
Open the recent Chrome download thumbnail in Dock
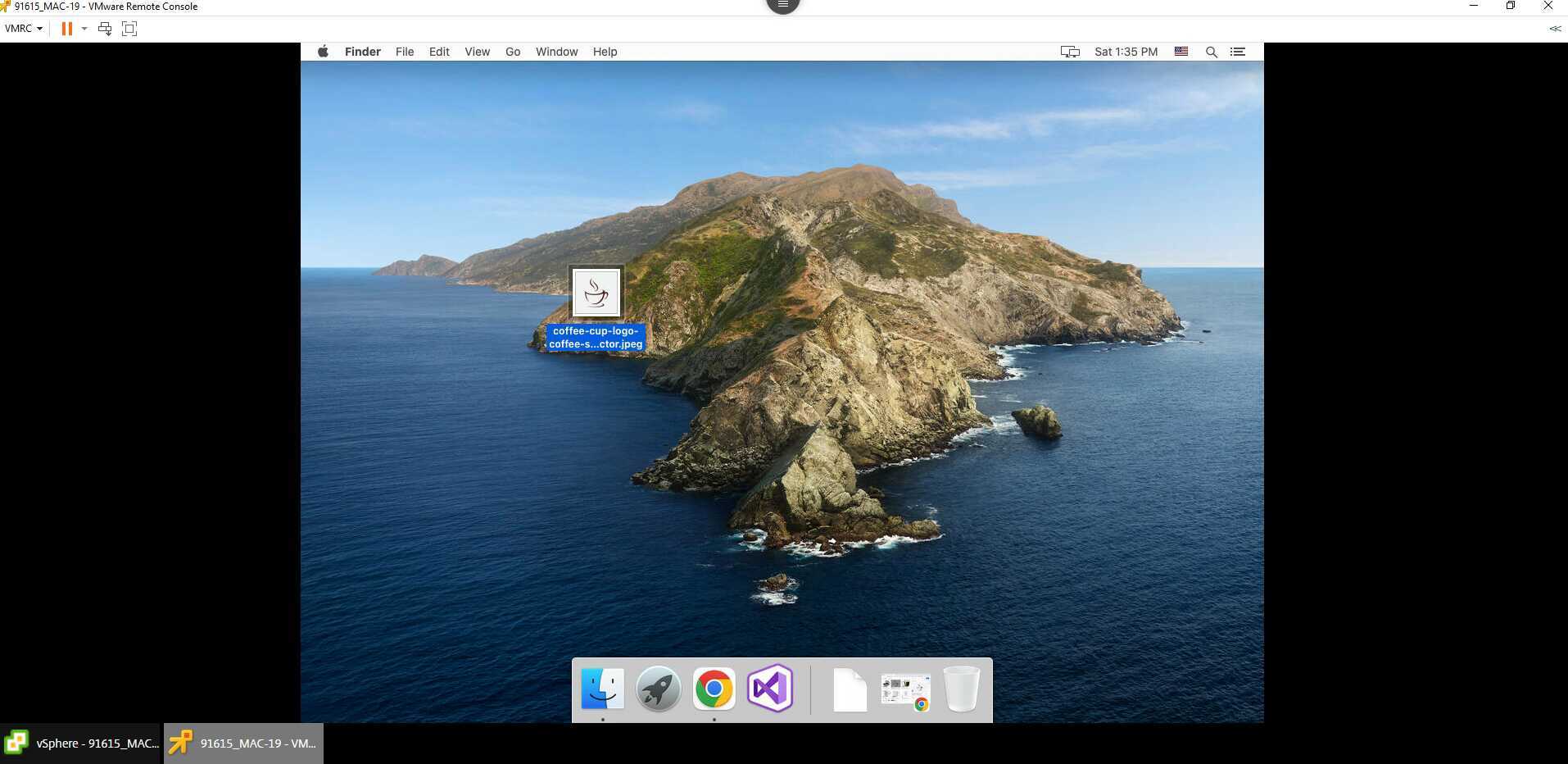[904, 689]
